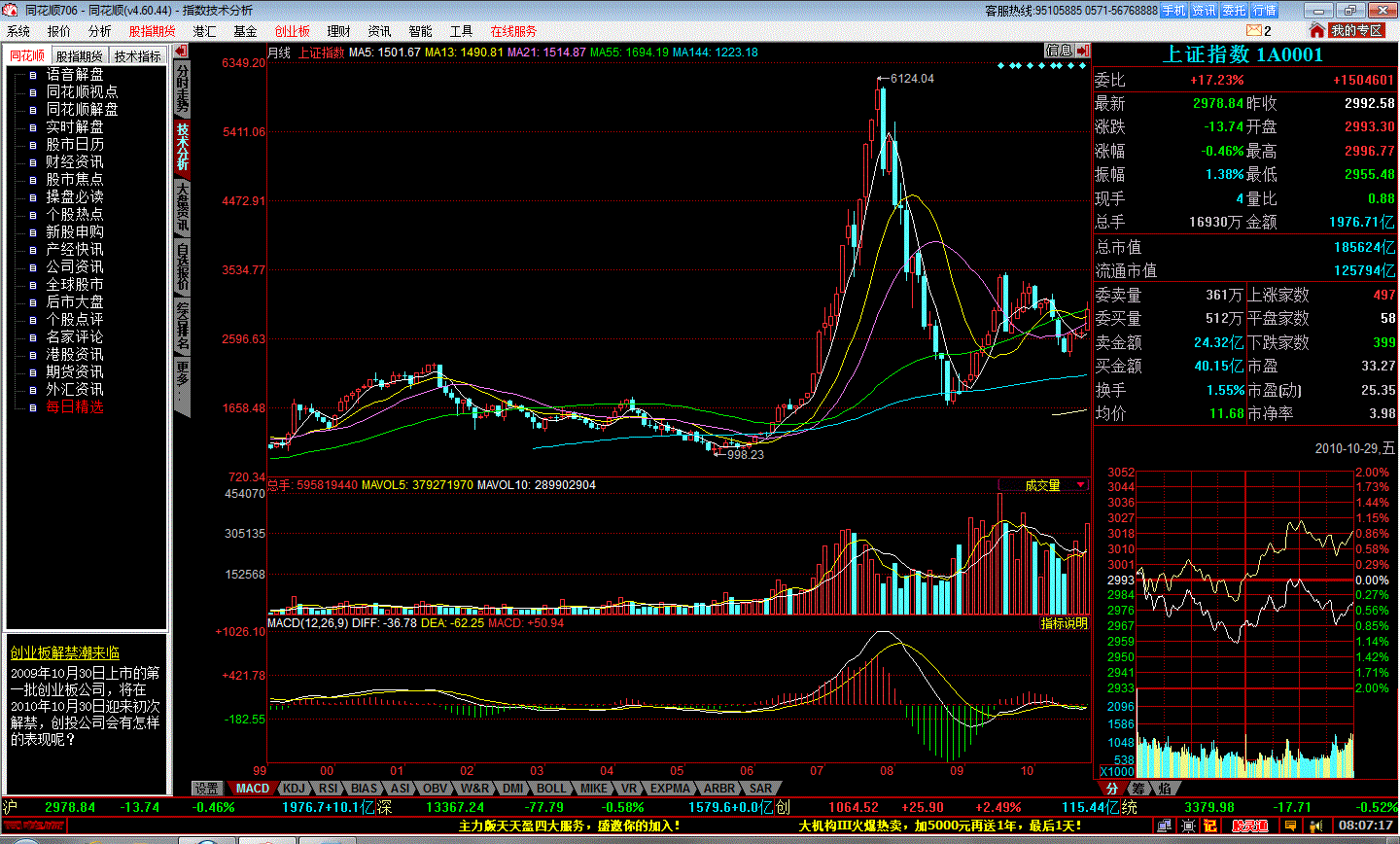Click the 手机 button in the title bar
The image size is (1400, 844).
tap(1174, 11)
